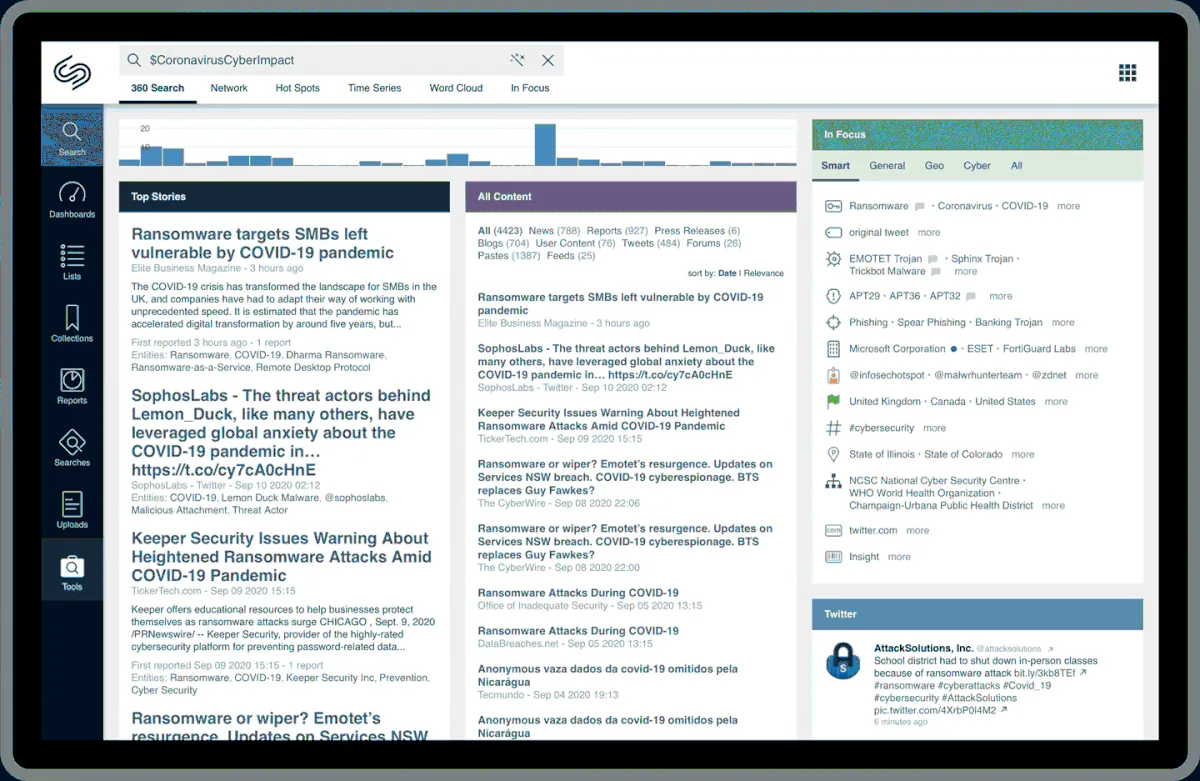
Task: Click the magic wand icon in search bar
Action: pos(517,60)
